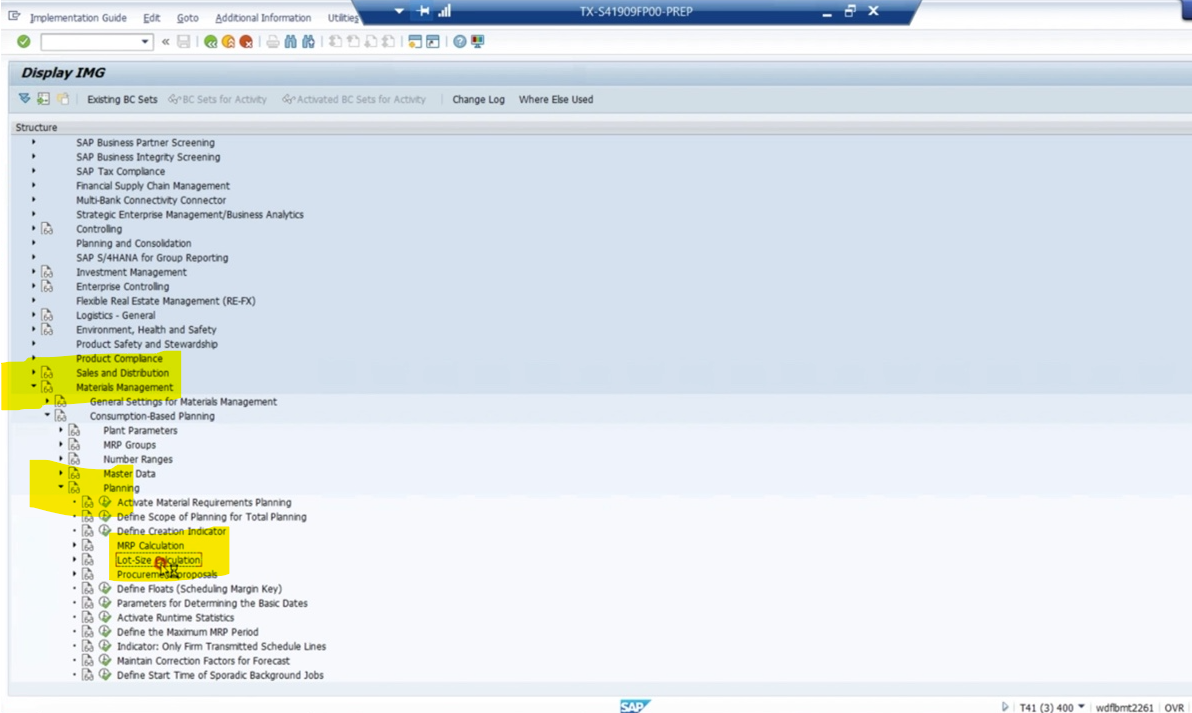Open Help with the question mark icon

point(459,42)
